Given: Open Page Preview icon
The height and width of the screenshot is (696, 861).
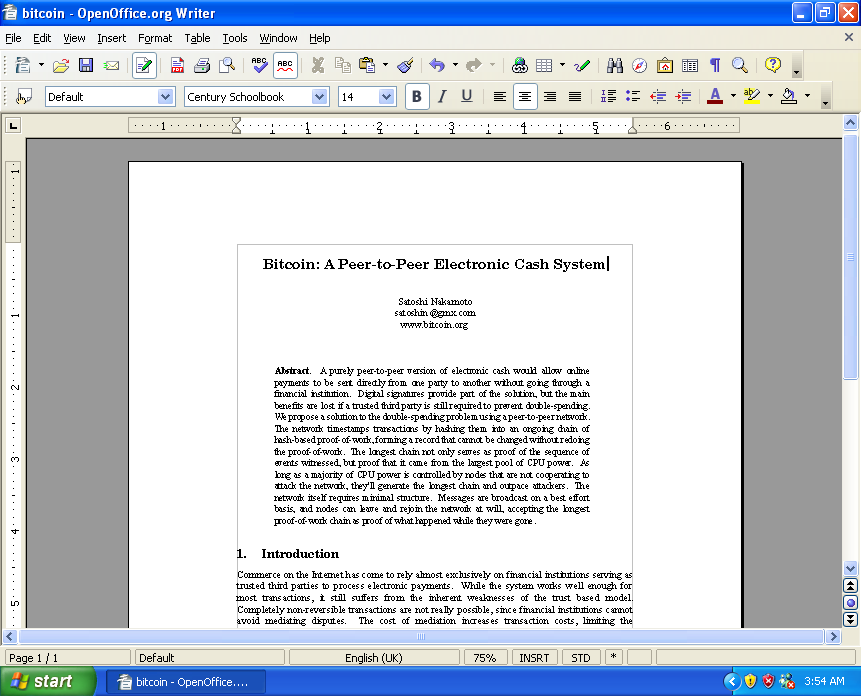Looking at the screenshot, I should click(x=227, y=65).
